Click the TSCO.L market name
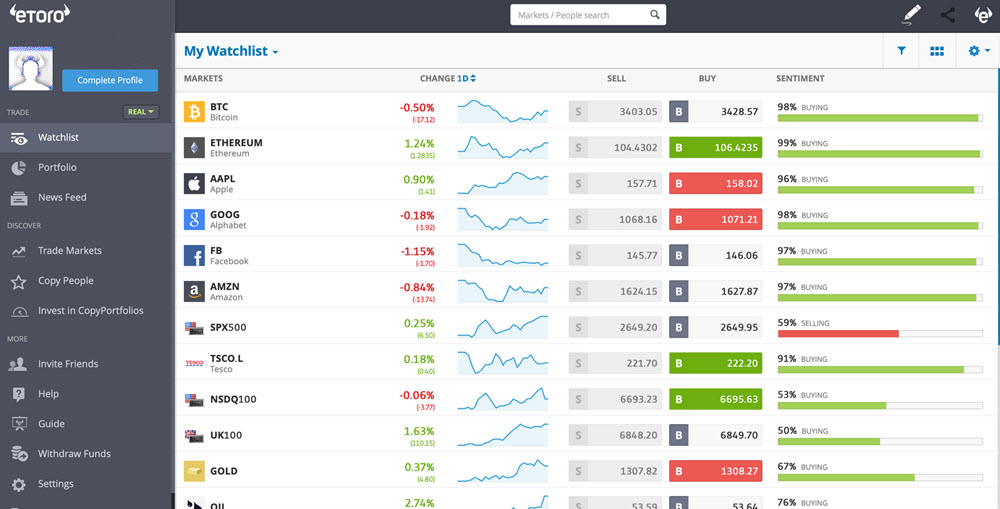Viewport: 1000px width, 509px height. pos(226,358)
